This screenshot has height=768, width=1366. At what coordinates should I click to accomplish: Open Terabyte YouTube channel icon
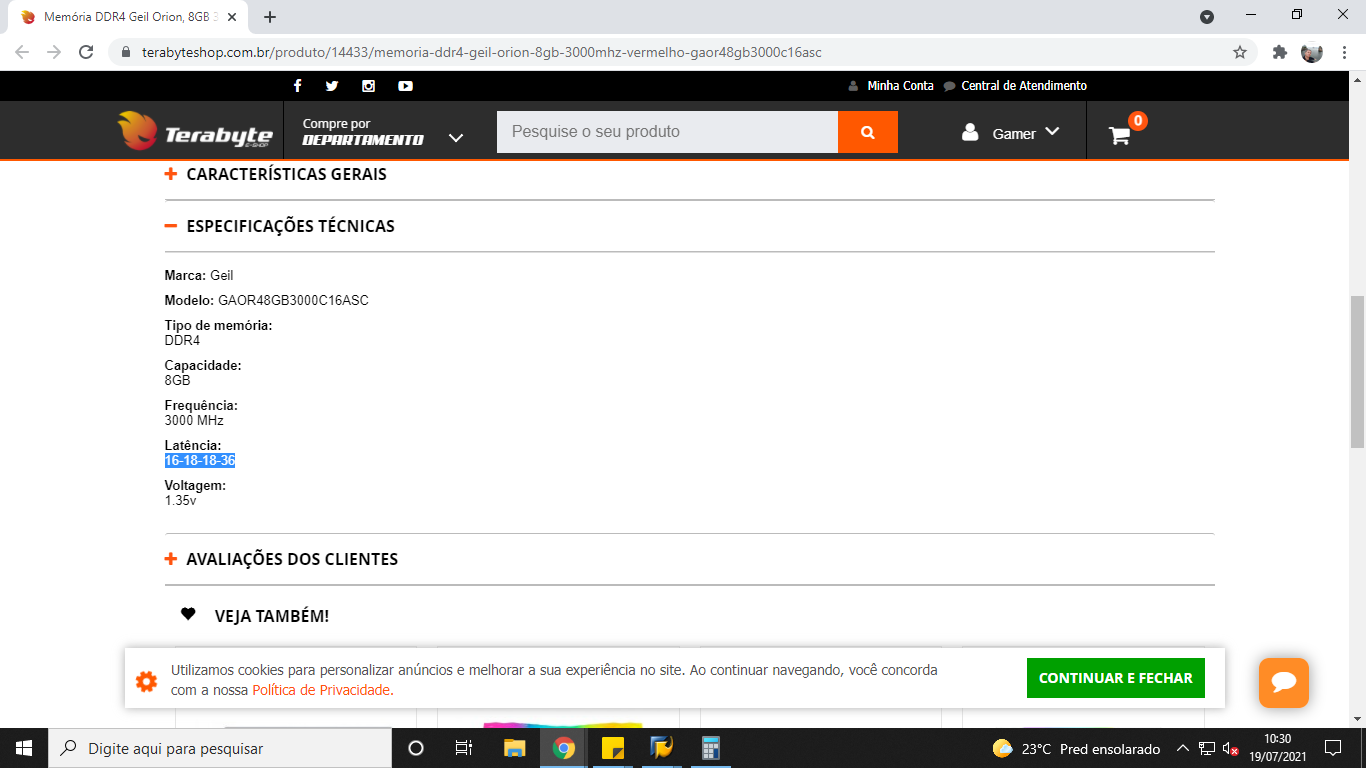pyautogui.click(x=405, y=86)
